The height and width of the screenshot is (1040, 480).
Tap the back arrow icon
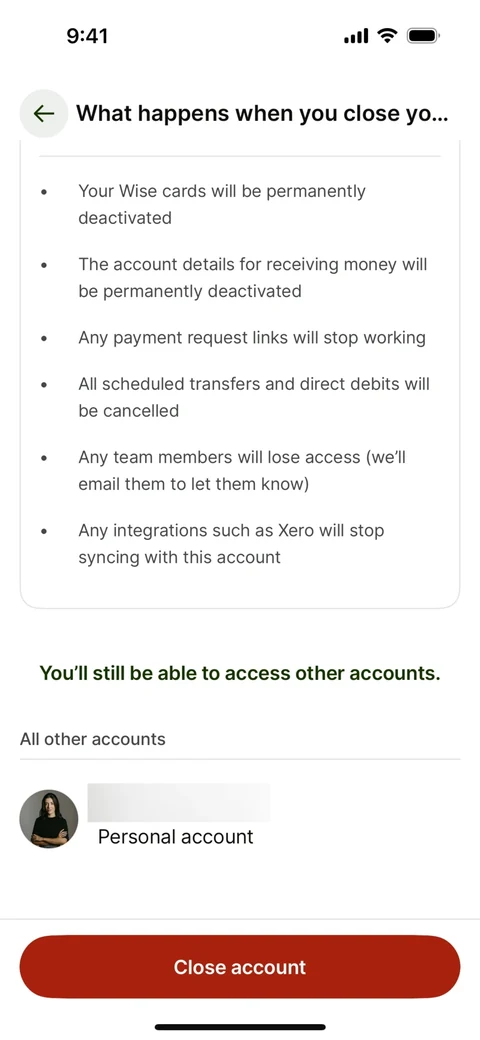coord(43,113)
